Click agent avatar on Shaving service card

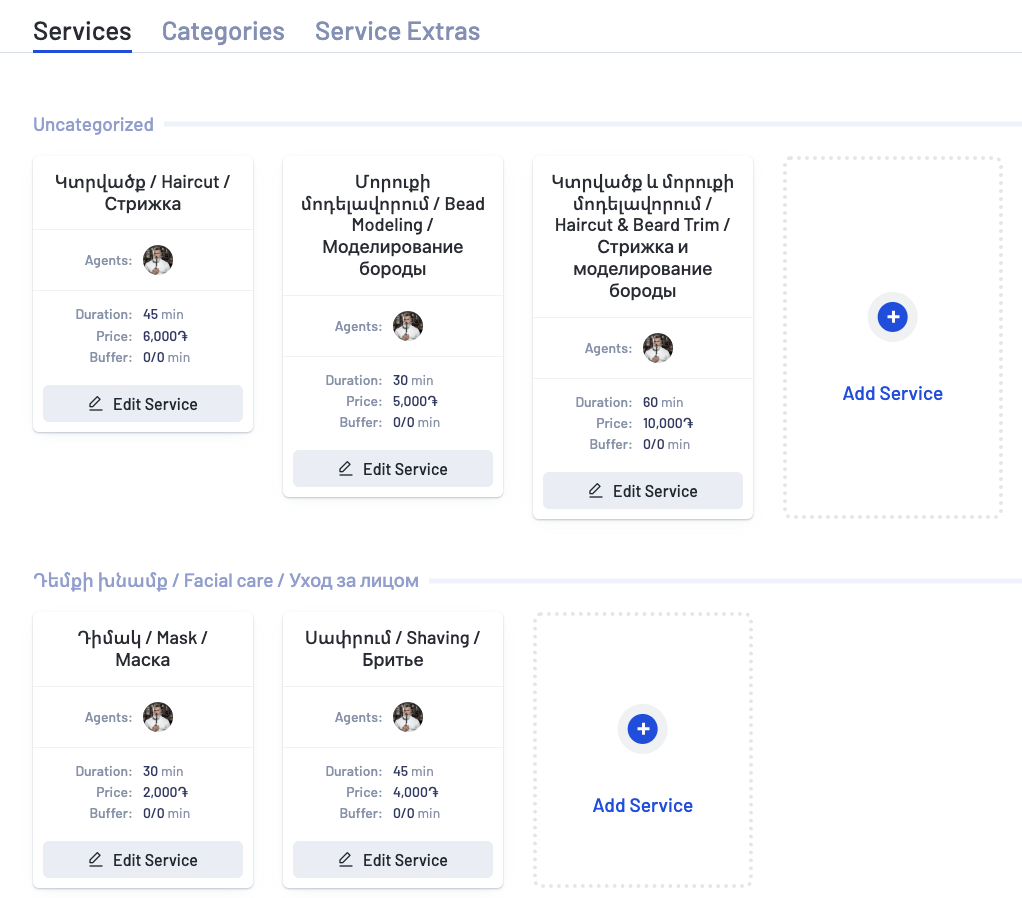pos(408,717)
